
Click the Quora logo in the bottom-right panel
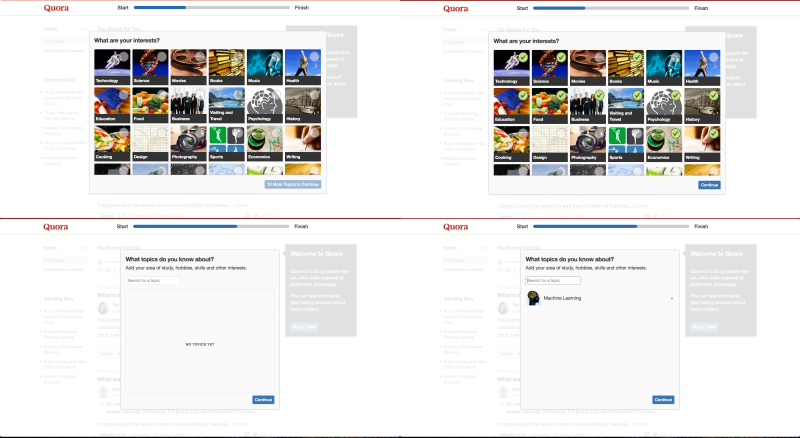click(456, 227)
